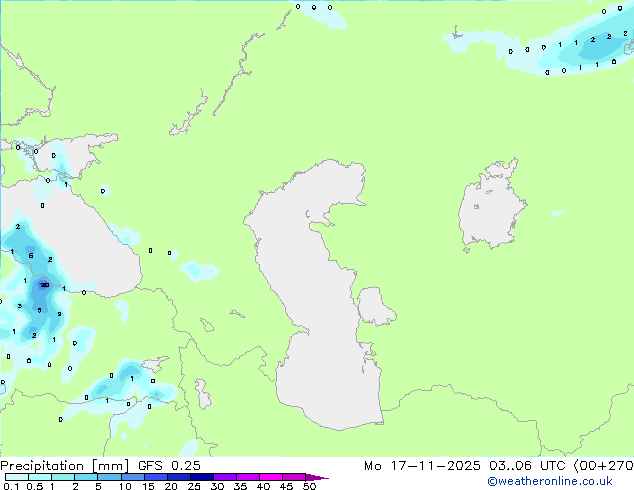Choose the 25–30 mm navy legend swatch
This screenshot has height=490, width=634.
pyautogui.click(x=202, y=477)
